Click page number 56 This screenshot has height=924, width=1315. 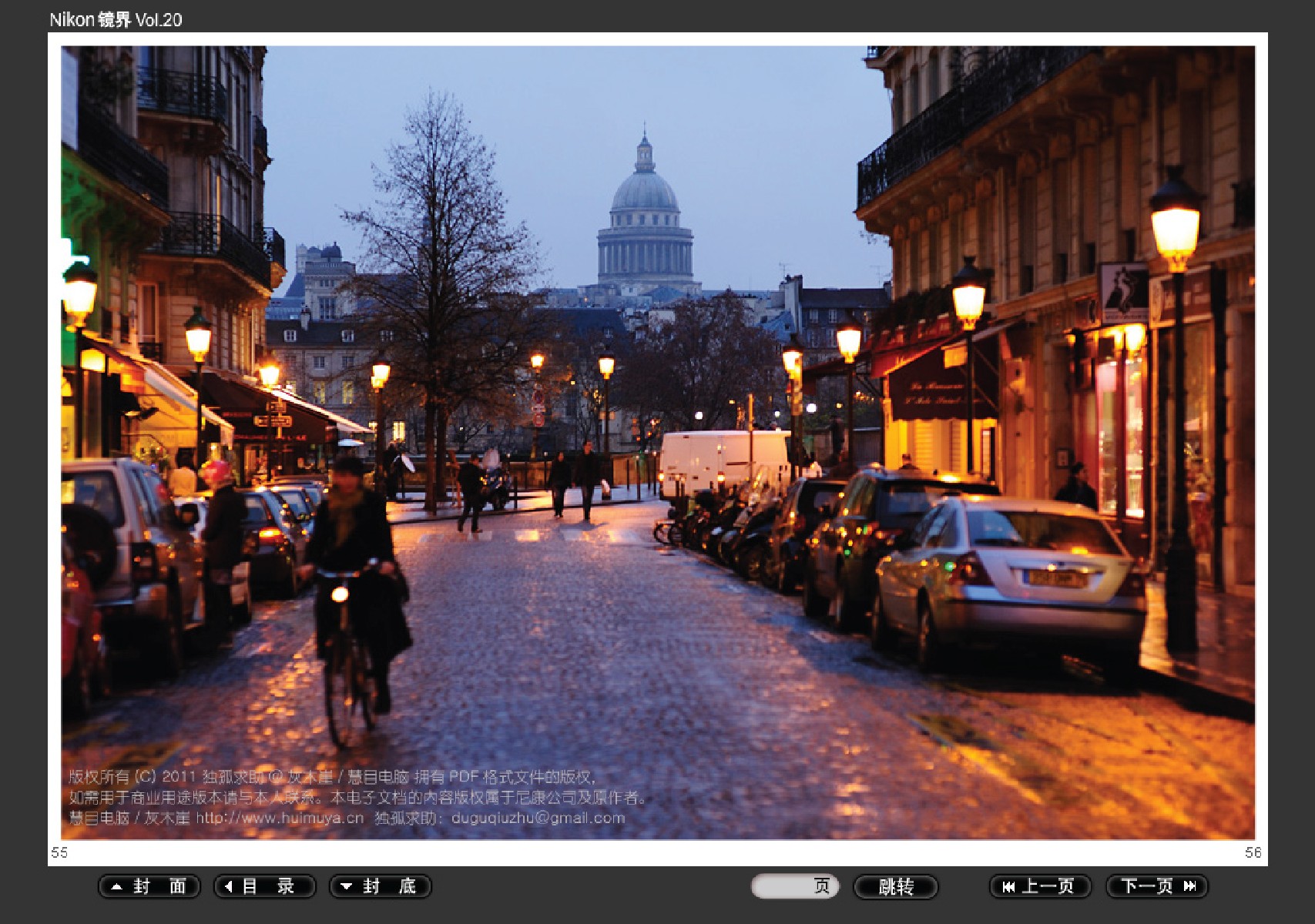pos(1253,852)
